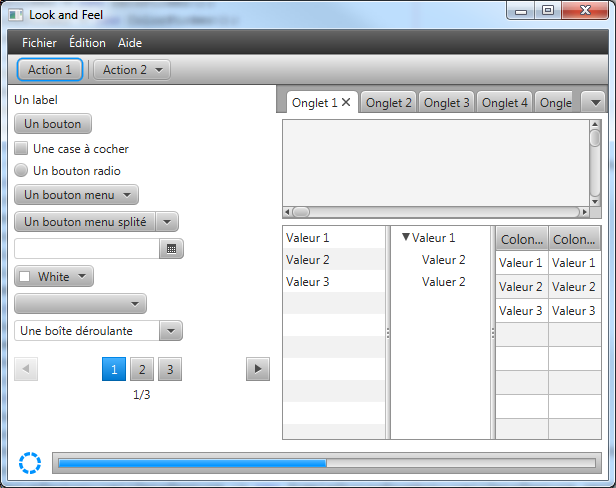Go to previous page with left arrow
The height and width of the screenshot is (488, 616).
(26, 369)
